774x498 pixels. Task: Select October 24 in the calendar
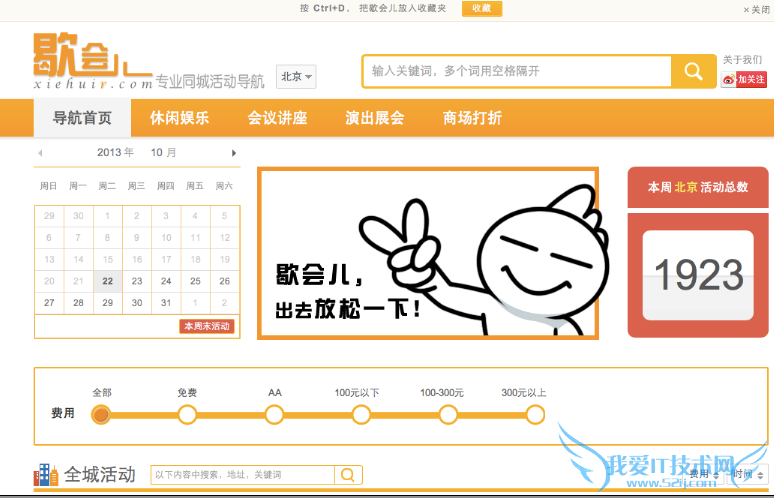pyautogui.click(x=166, y=281)
